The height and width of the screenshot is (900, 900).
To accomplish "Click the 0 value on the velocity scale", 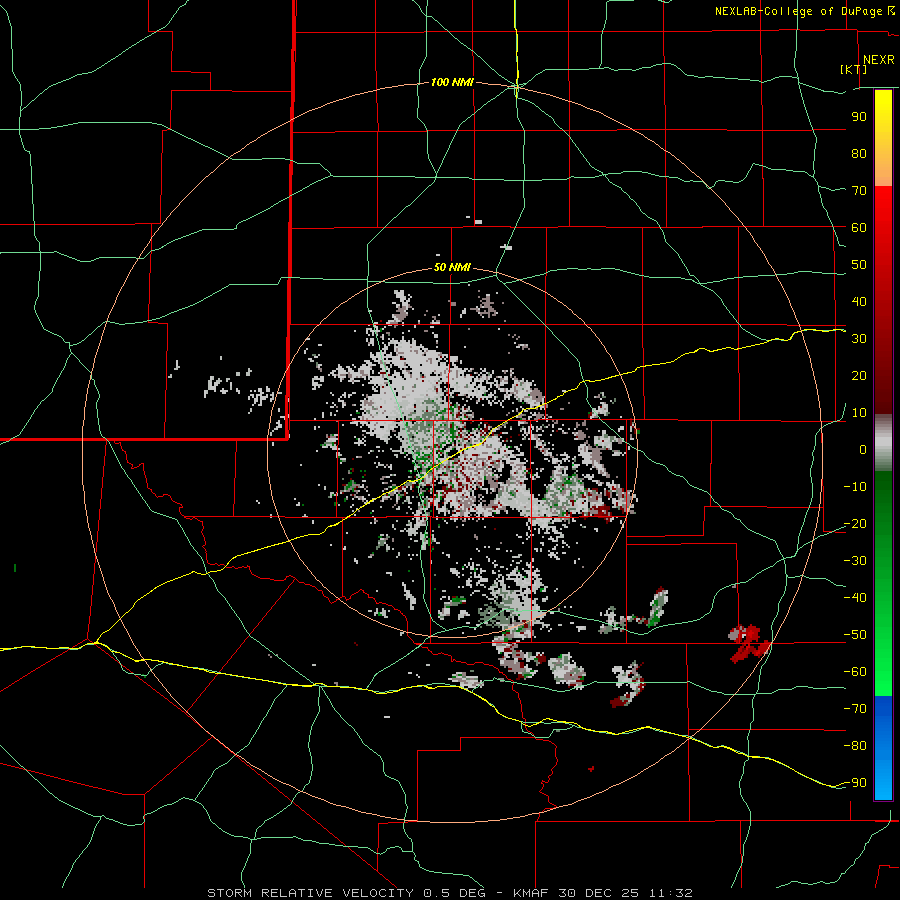I will pyautogui.click(x=863, y=449).
